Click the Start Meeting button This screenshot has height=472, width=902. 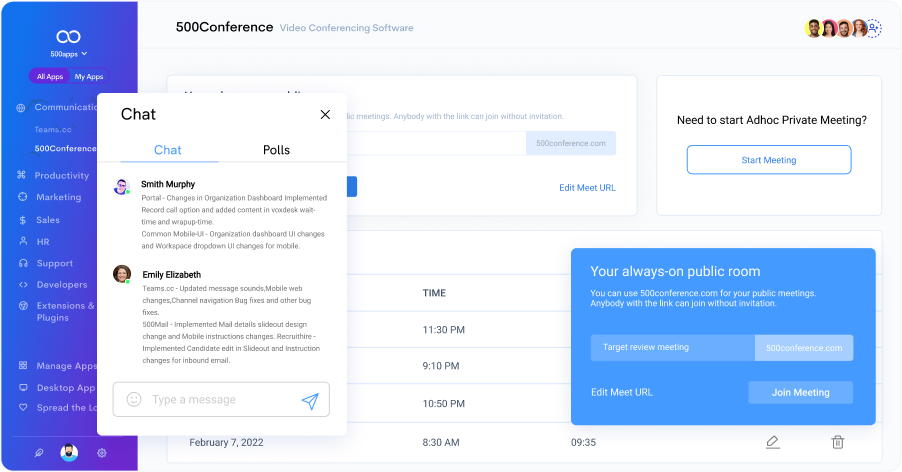768,160
